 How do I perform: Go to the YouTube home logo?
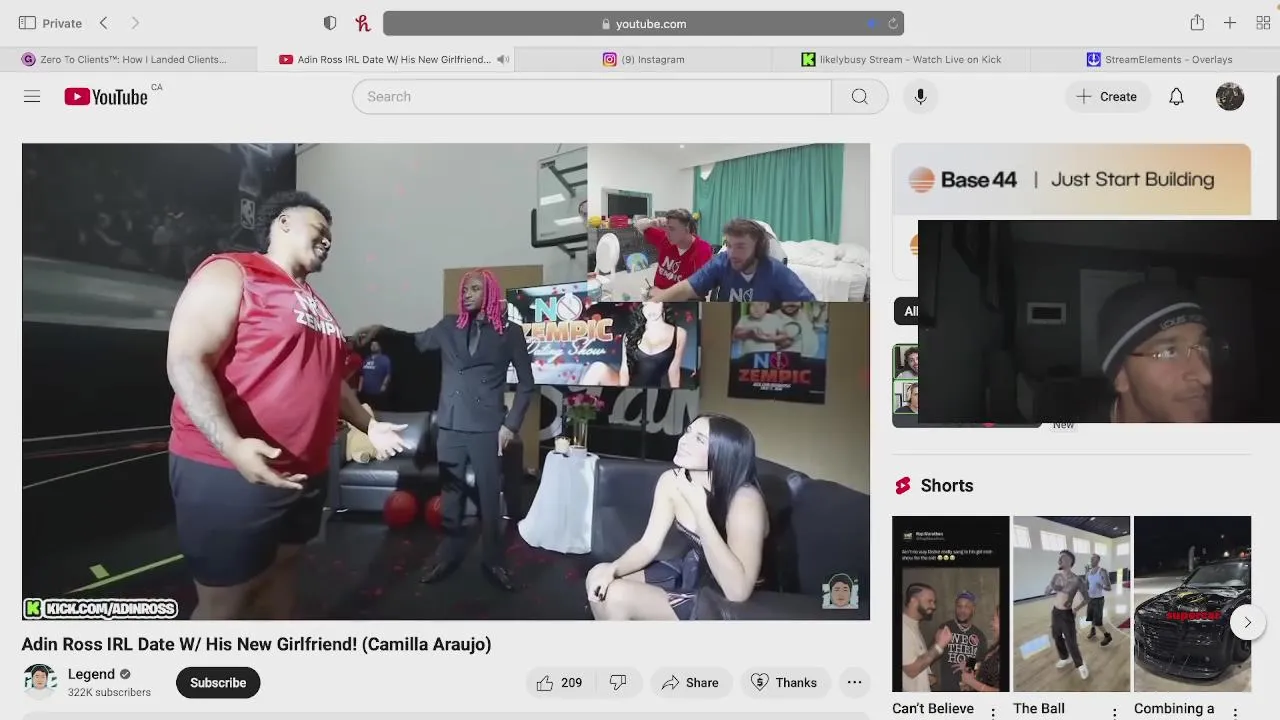[106, 96]
